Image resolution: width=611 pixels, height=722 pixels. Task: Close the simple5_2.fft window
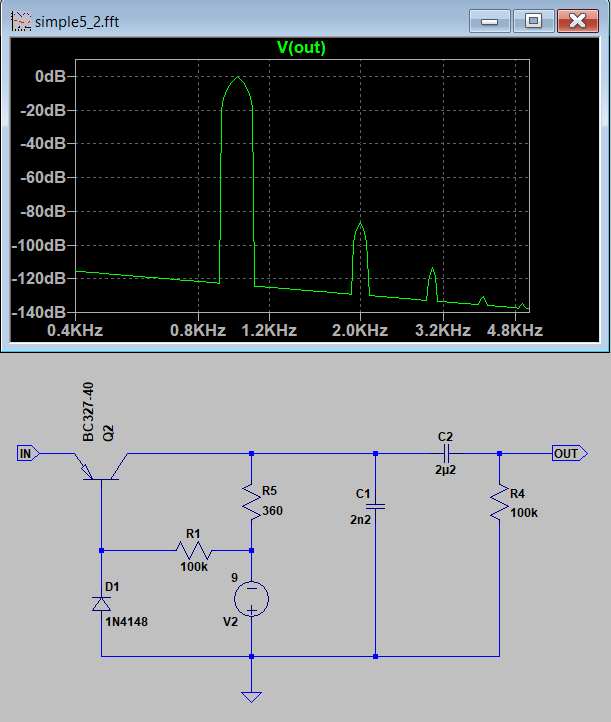pos(577,21)
